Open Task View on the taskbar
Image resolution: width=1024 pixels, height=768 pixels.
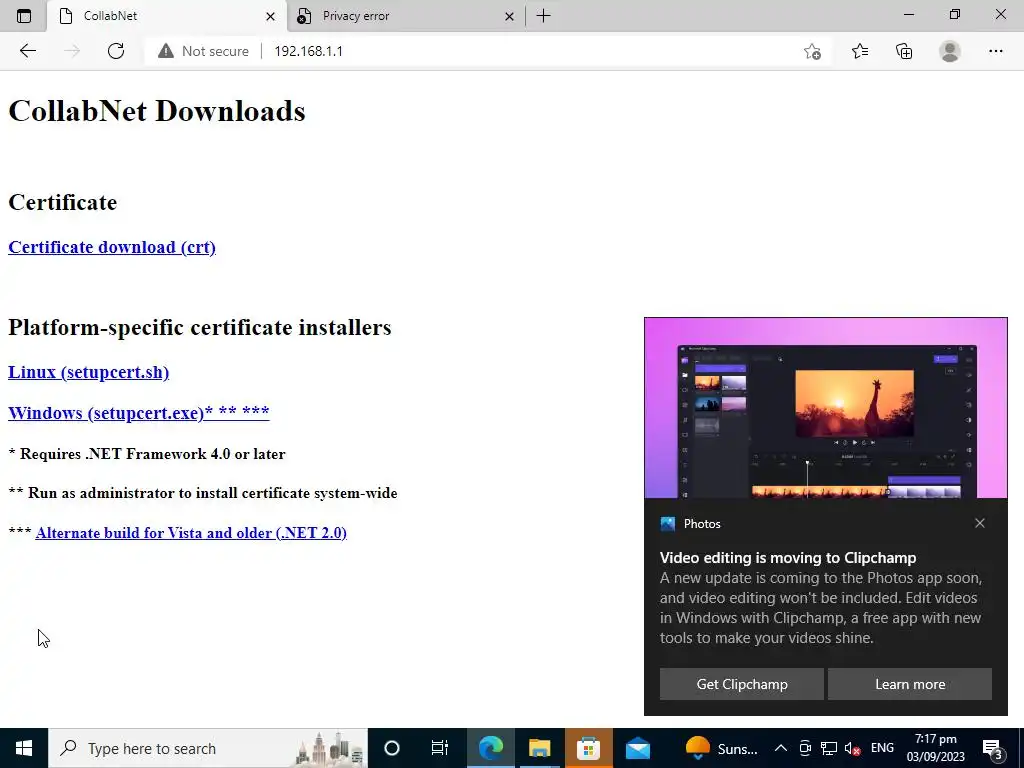click(x=440, y=748)
